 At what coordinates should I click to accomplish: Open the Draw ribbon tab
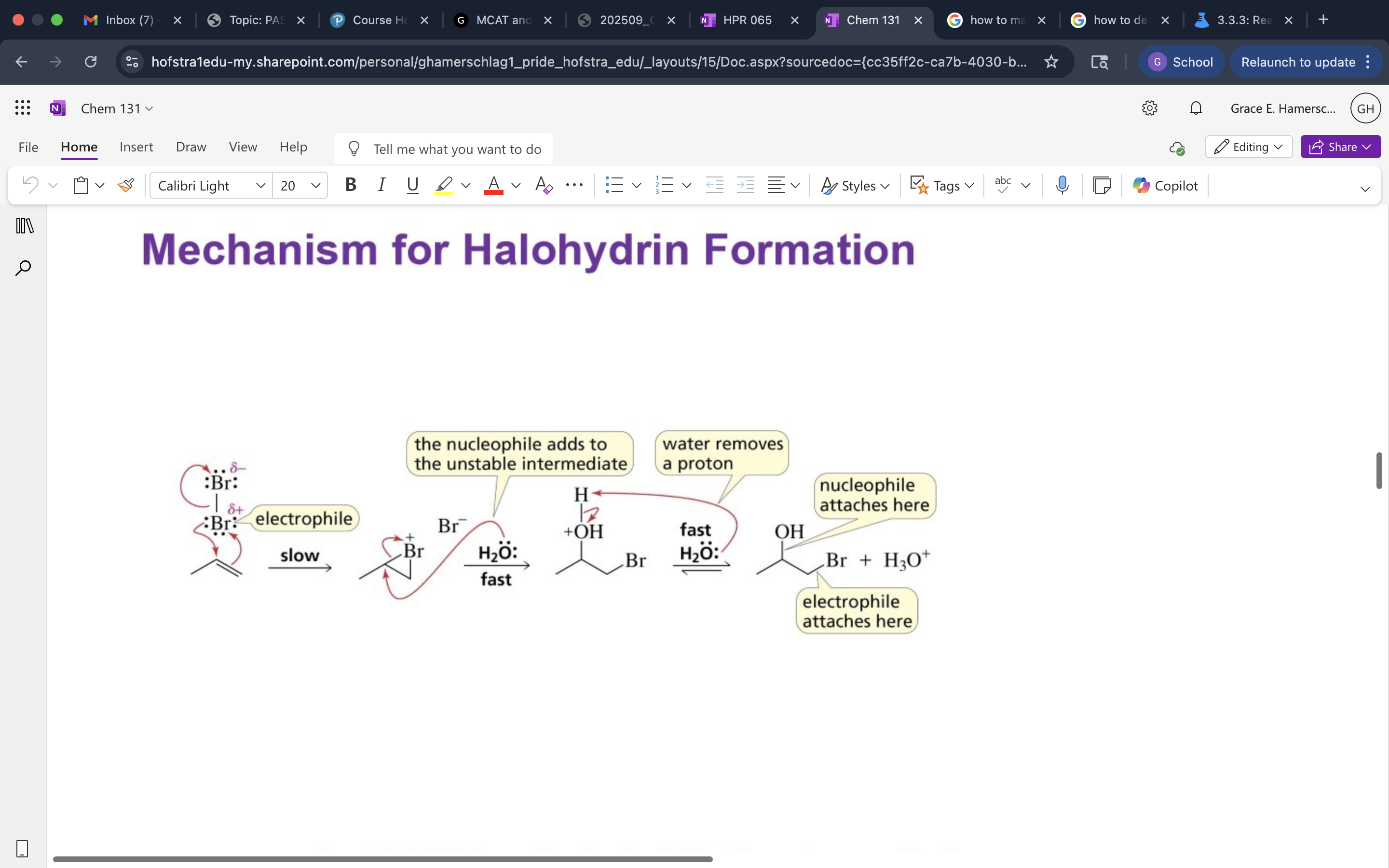click(x=191, y=147)
